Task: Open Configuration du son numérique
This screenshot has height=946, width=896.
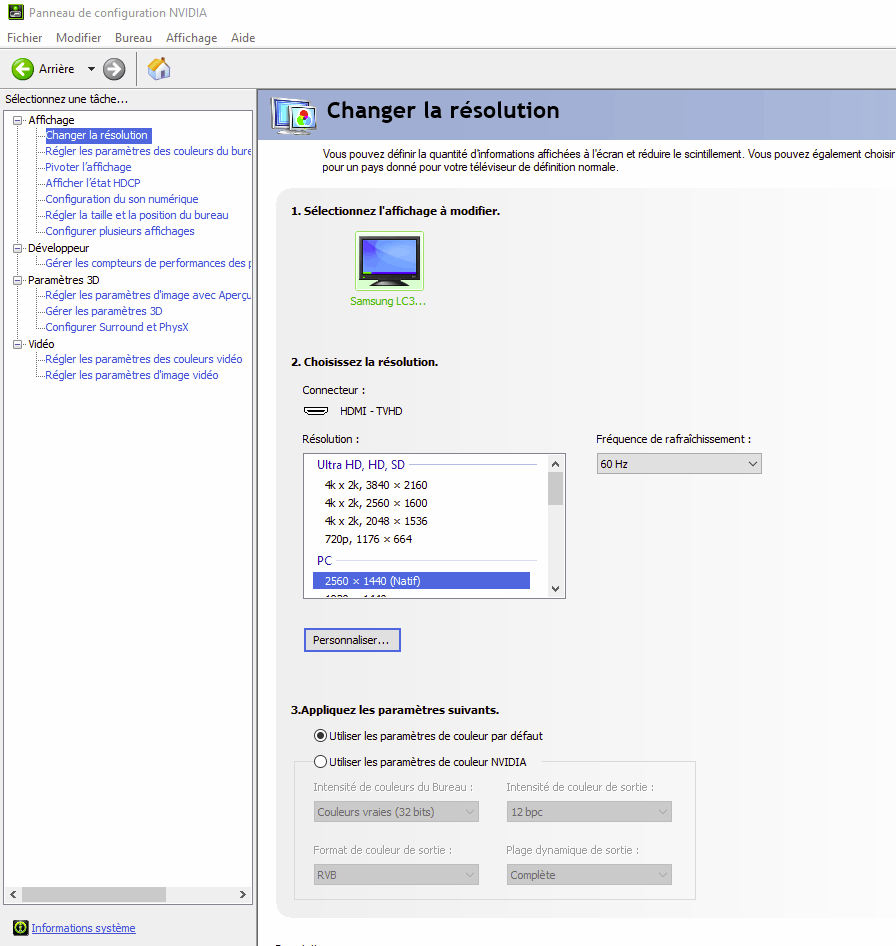Action: 122,199
